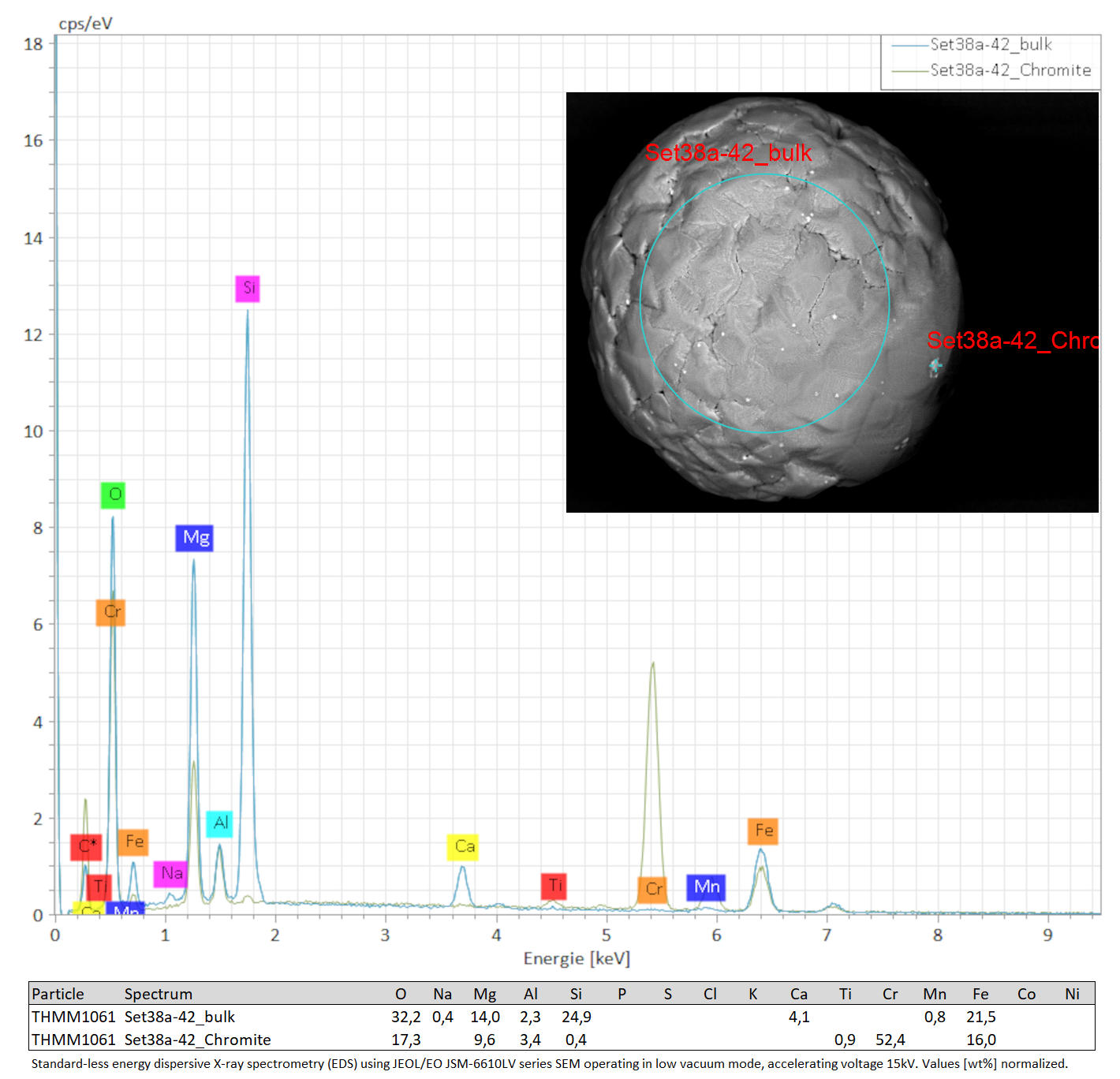Click the chromite magnesium value 9,6
Screen dimensions: 1120x1079
(x=484, y=1040)
